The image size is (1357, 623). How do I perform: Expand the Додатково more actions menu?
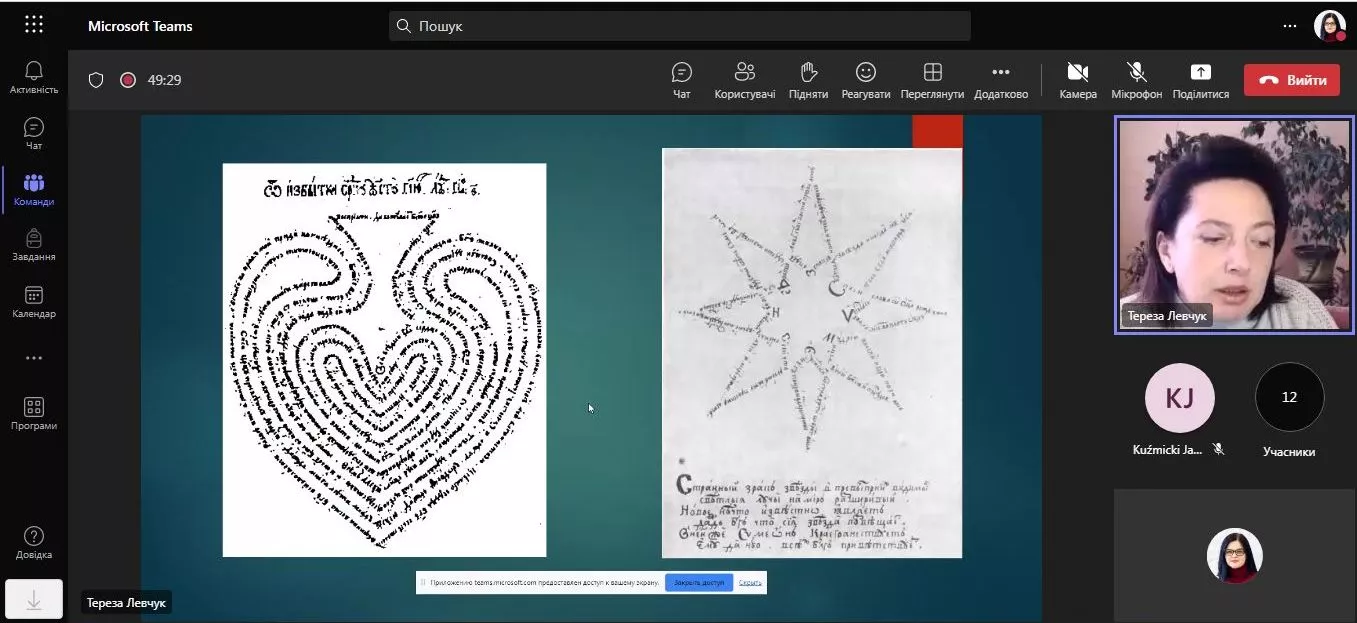tap(1000, 80)
